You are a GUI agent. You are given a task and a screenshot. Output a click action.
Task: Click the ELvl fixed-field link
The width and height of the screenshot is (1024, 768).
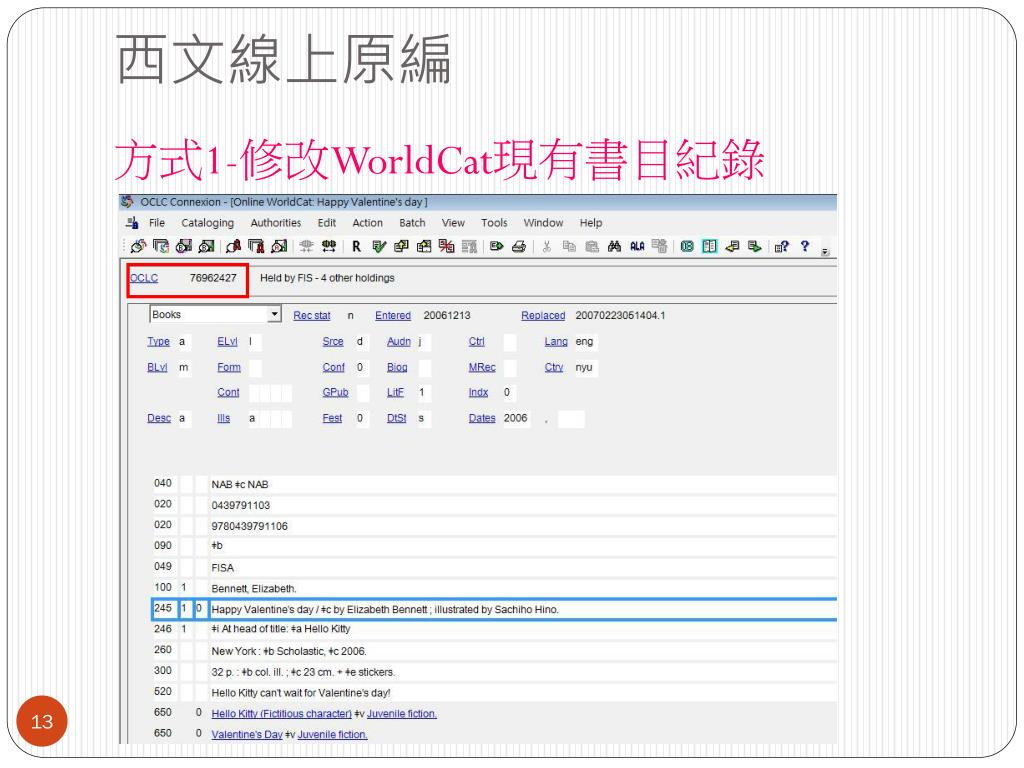pyautogui.click(x=227, y=342)
